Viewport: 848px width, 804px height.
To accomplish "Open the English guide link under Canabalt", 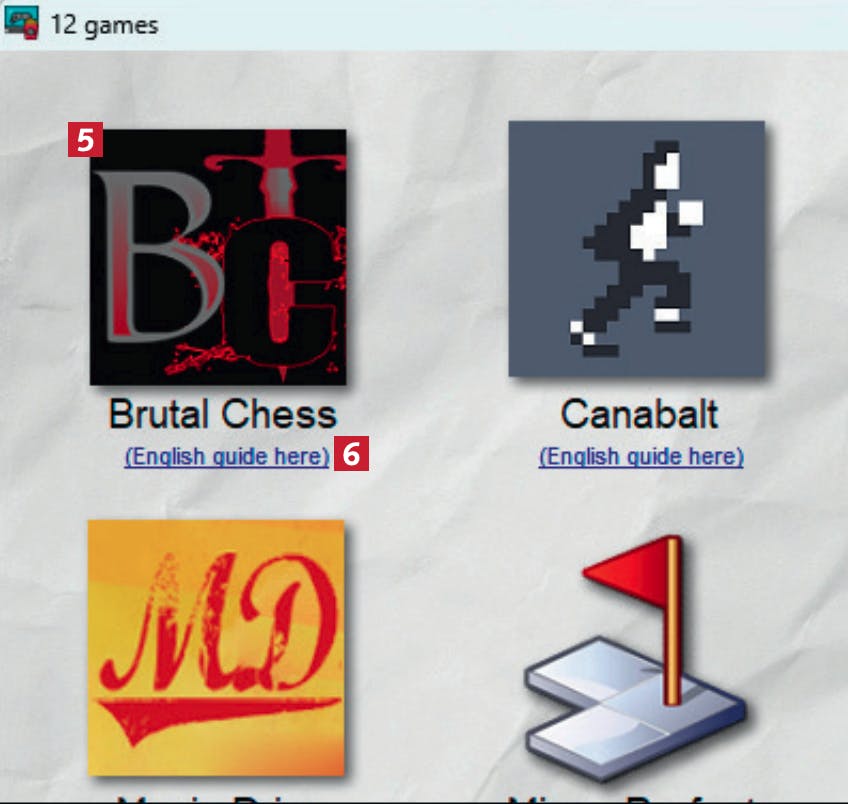I will (641, 456).
